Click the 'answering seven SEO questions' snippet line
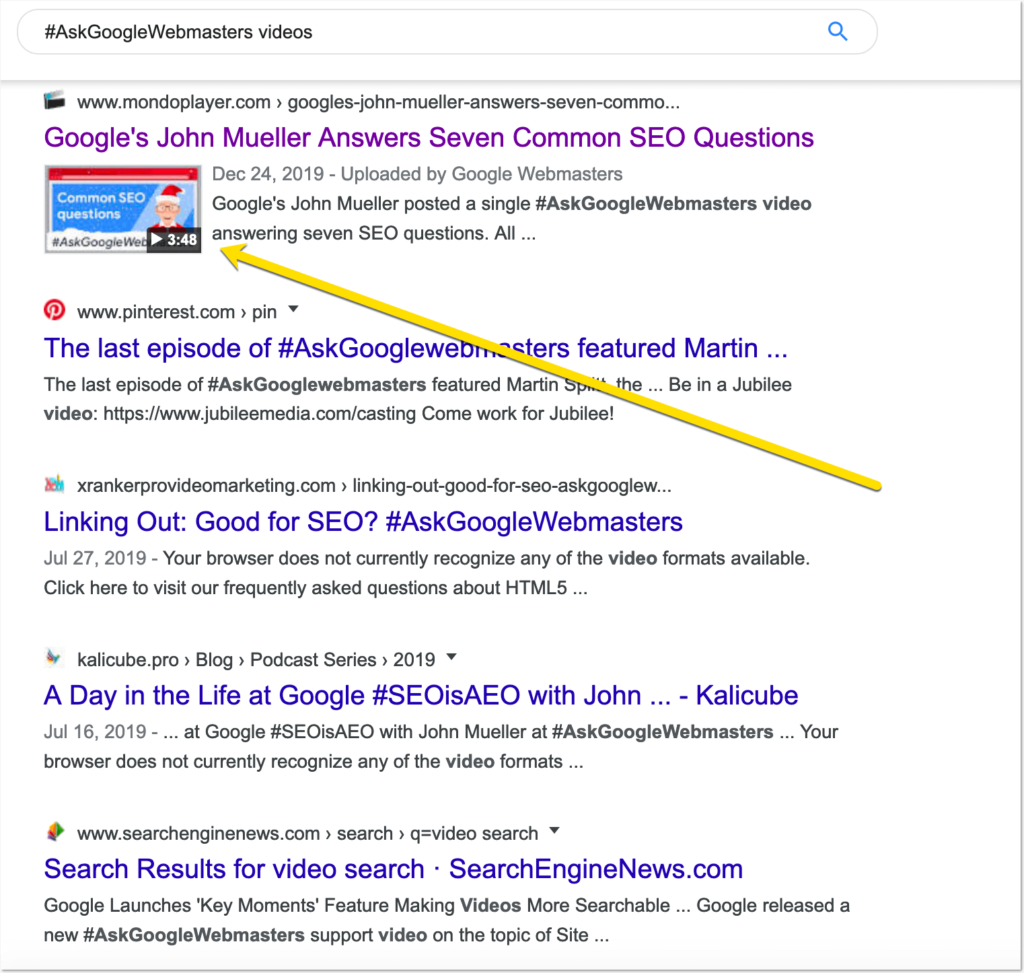1024x973 pixels. 374,233
